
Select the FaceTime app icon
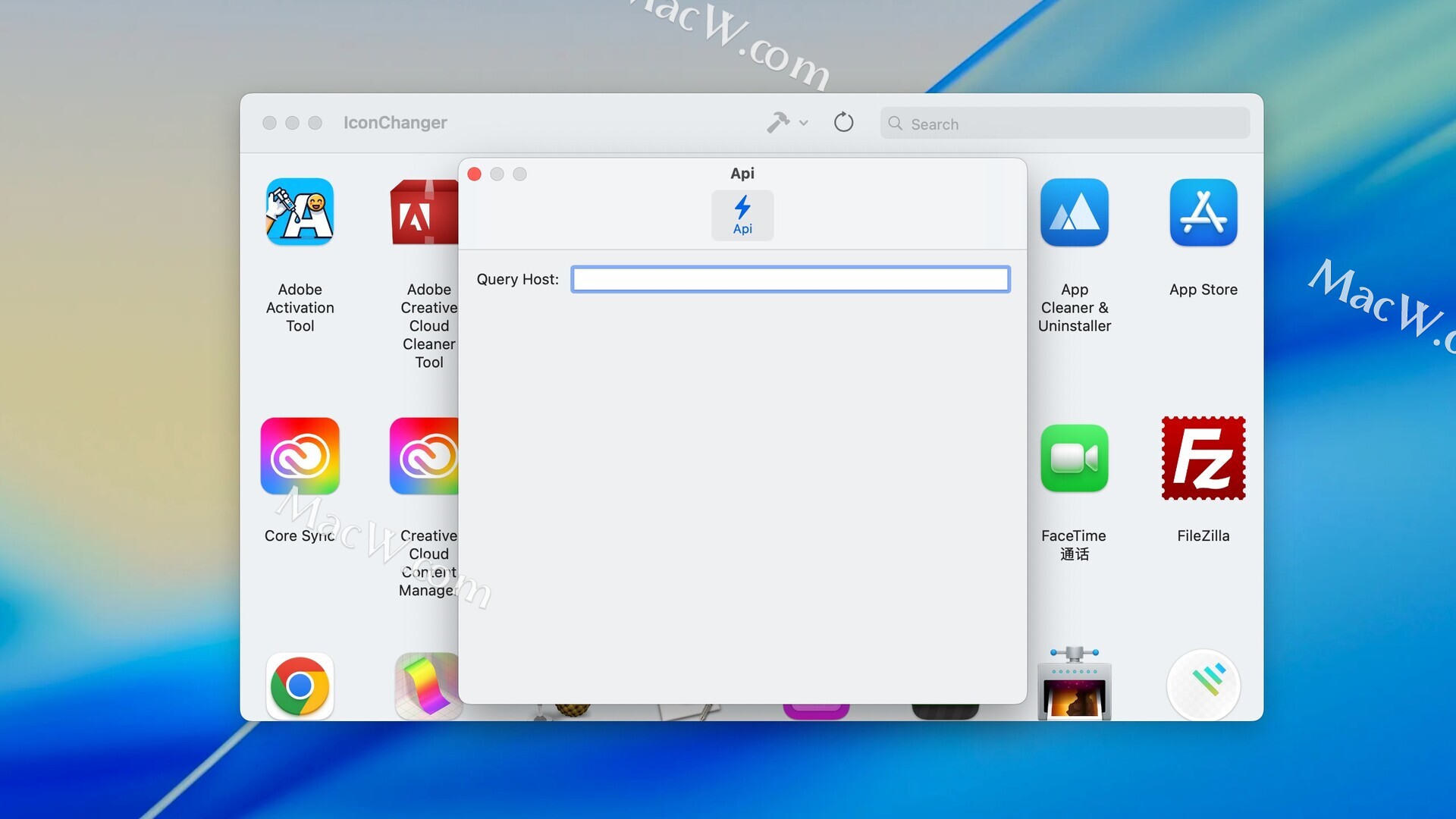1074,458
